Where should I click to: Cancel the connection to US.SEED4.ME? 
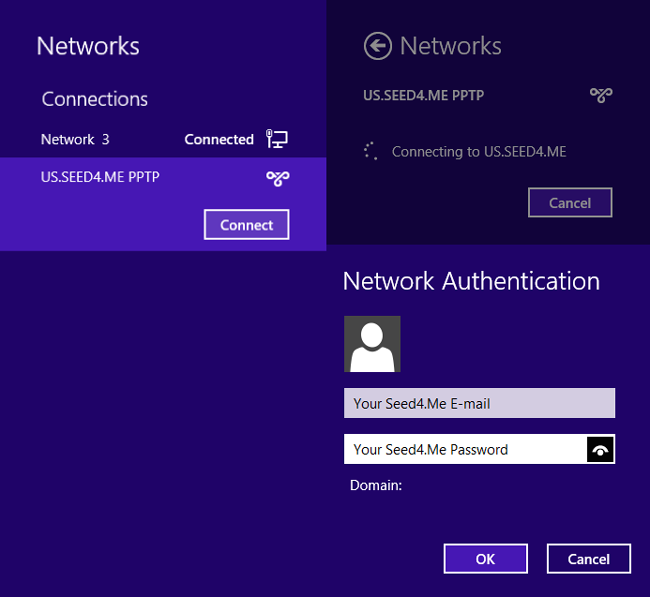(570, 203)
